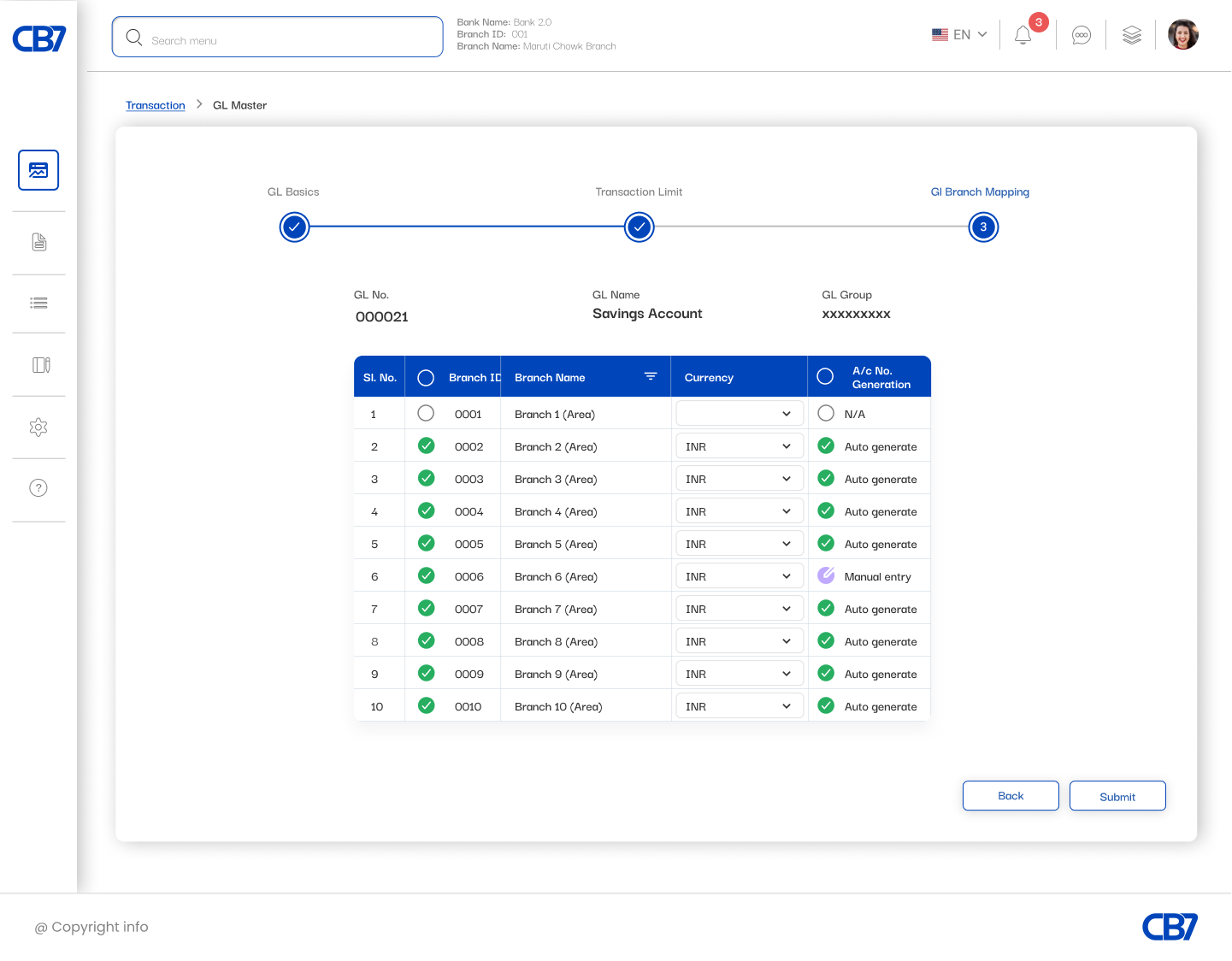Click the Branch Name filter icon
This screenshot has height=961, width=1232.
[x=651, y=376]
